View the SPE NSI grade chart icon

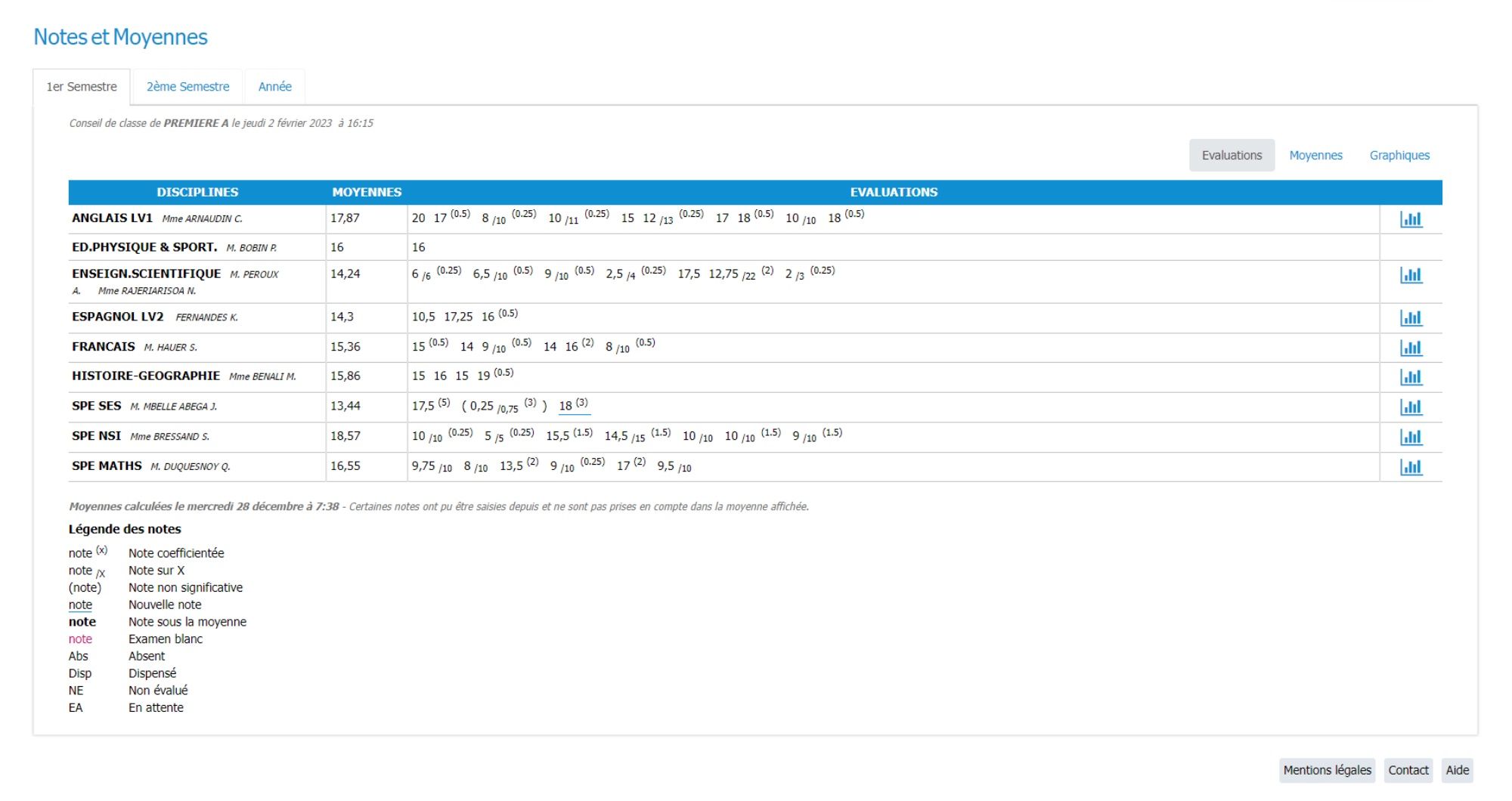coord(1411,437)
